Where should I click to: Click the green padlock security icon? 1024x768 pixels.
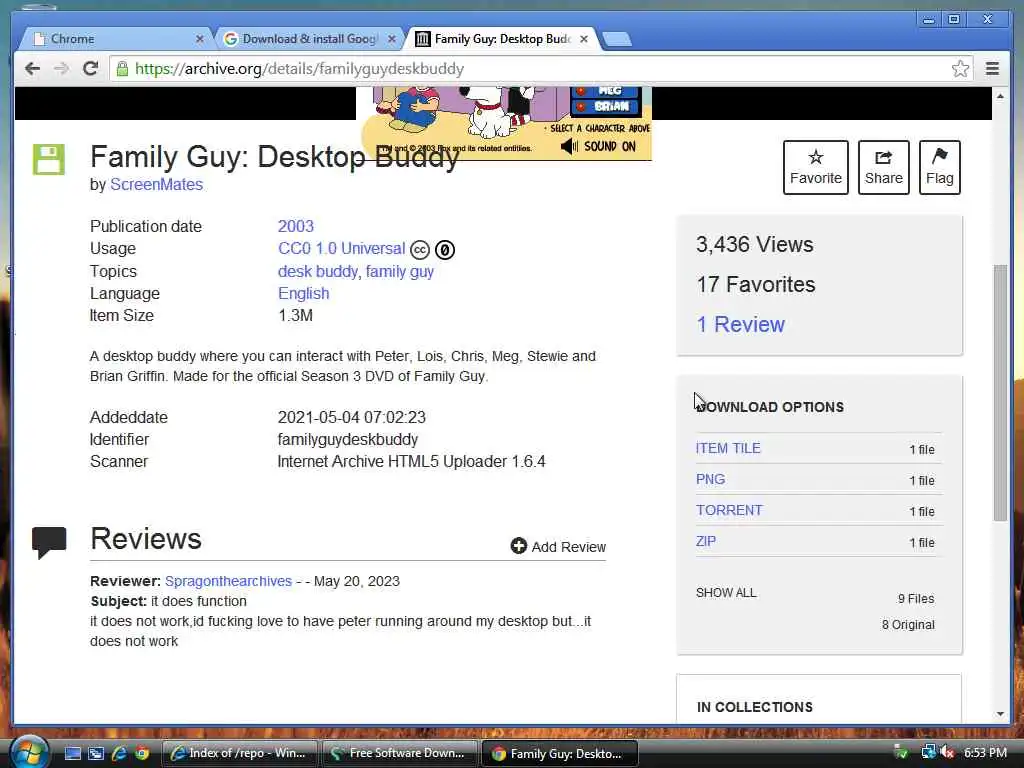click(122, 69)
